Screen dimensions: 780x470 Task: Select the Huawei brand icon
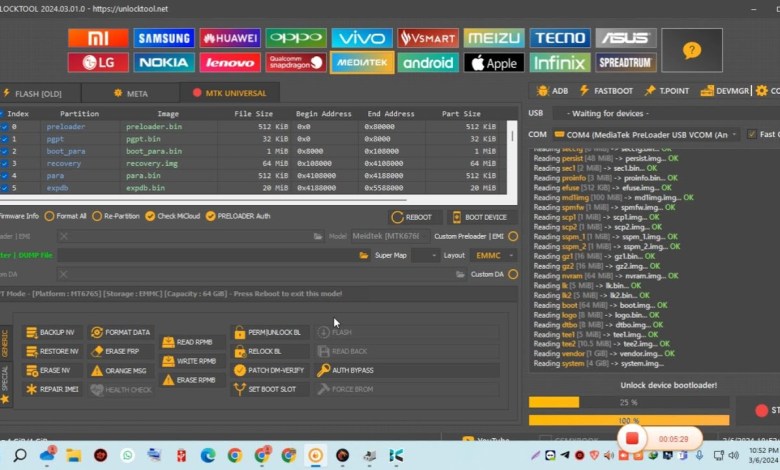pos(230,38)
